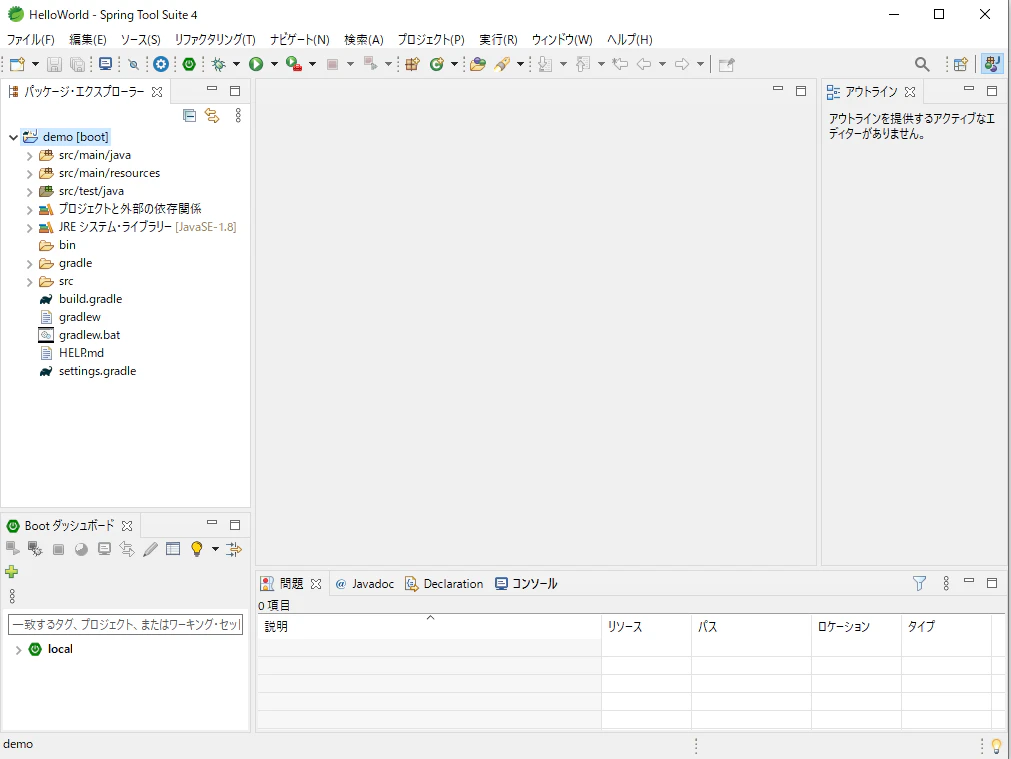Click the green plus icon in Boot Dashboard
This screenshot has width=1011, height=759.
coord(12,571)
